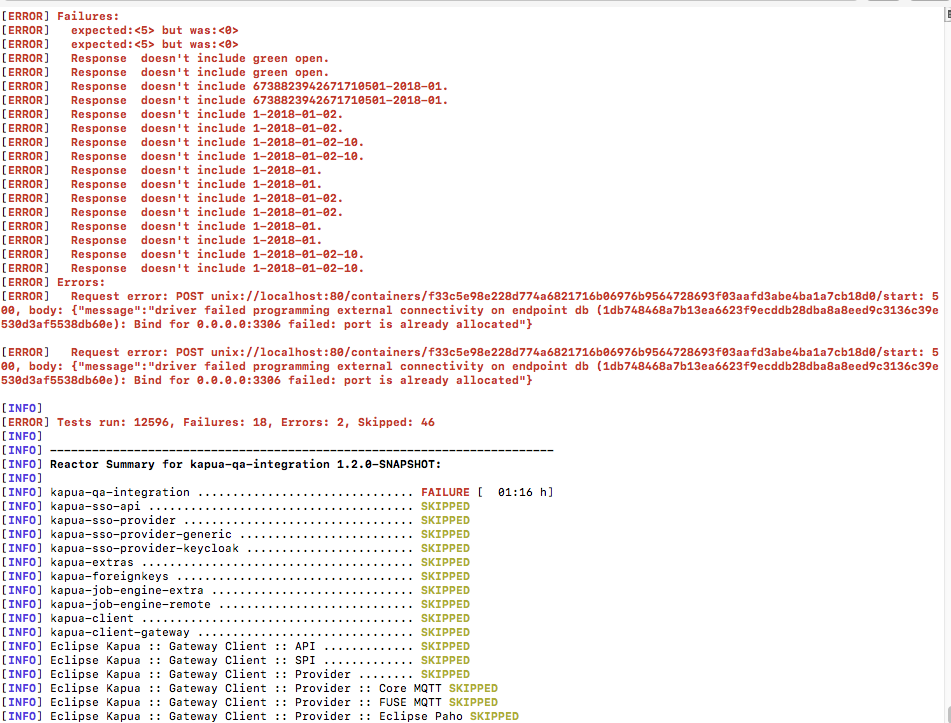Click the "01:16 h" build duration

tap(522, 493)
